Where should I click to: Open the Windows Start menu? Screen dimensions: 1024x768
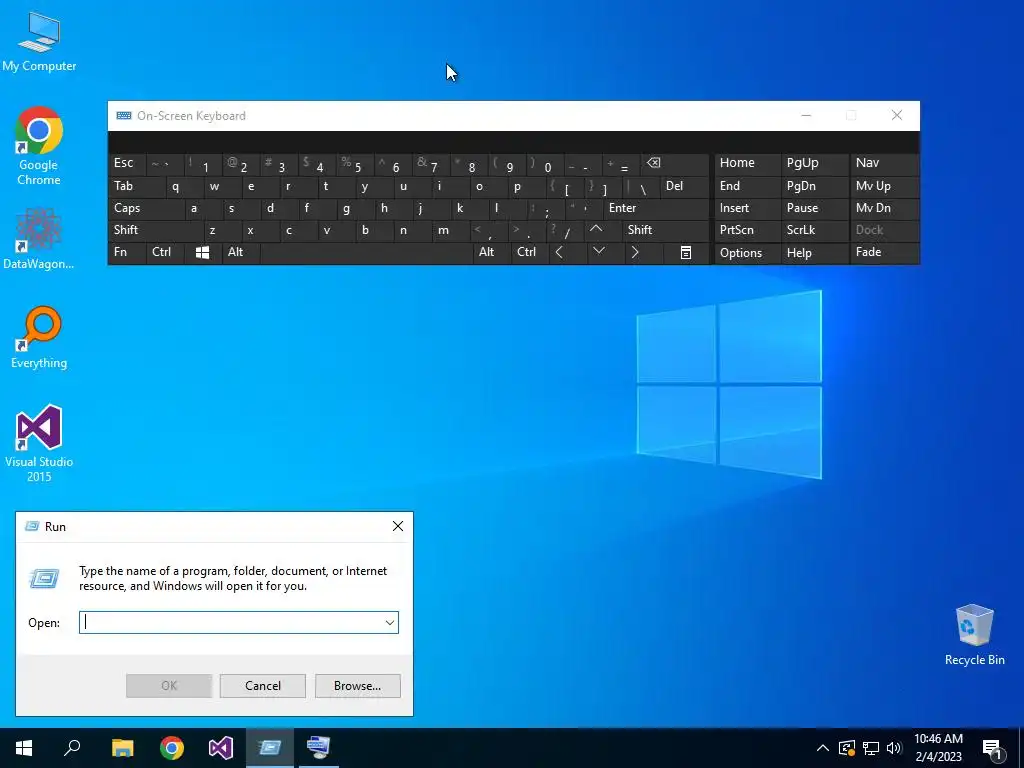click(24, 748)
